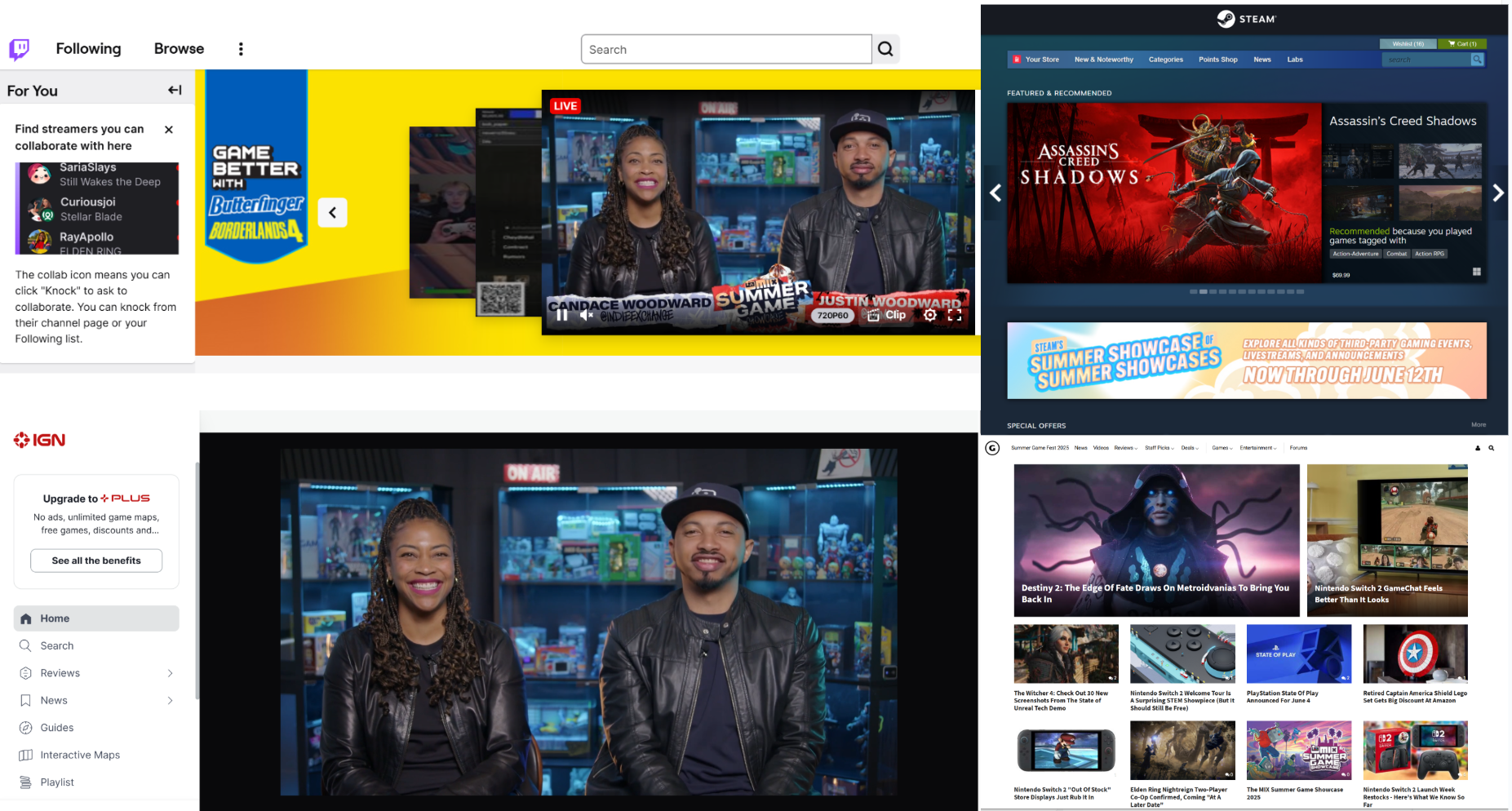1512x811 pixels.
Task: Pause the Twitch live stream
Action: point(562,315)
